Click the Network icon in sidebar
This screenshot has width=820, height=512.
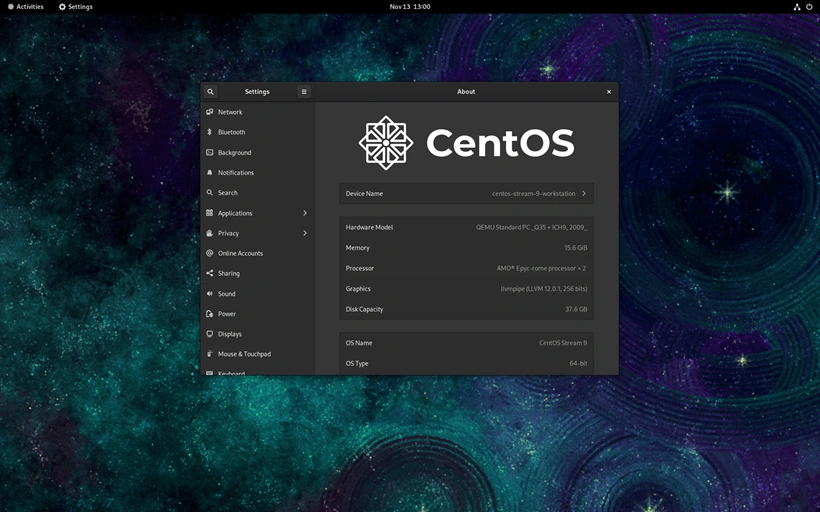(209, 112)
